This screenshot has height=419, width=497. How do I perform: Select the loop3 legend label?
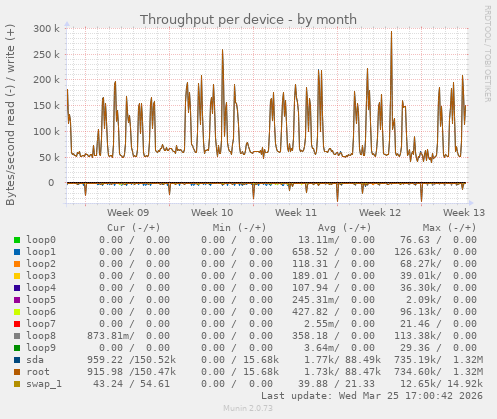point(41,276)
